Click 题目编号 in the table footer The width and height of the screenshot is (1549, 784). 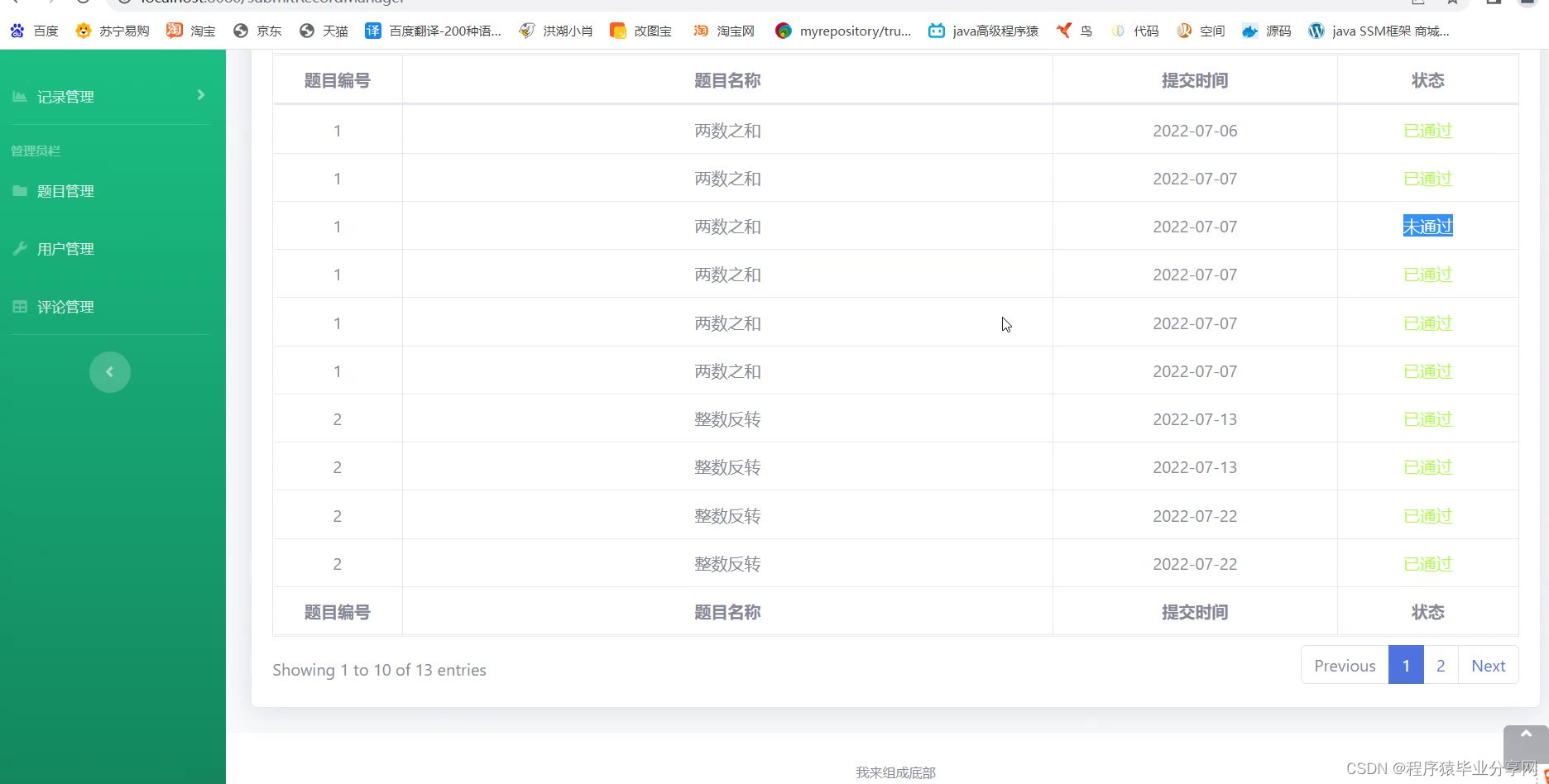[338, 612]
